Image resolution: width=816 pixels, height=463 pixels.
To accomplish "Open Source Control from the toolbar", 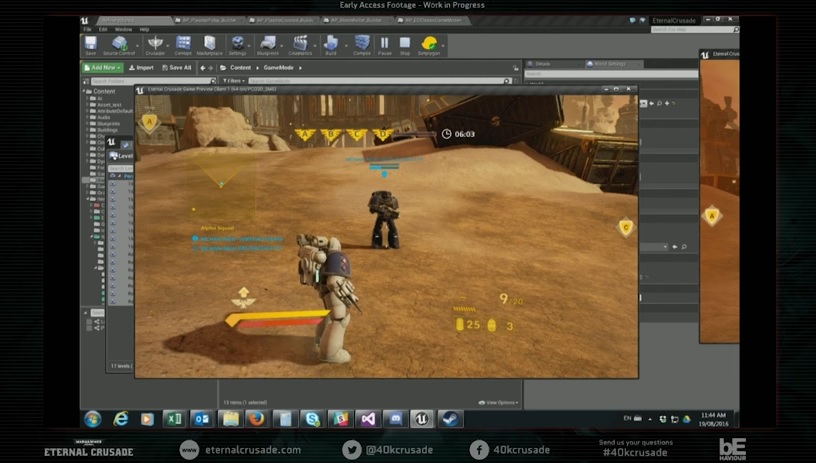I will [x=119, y=45].
